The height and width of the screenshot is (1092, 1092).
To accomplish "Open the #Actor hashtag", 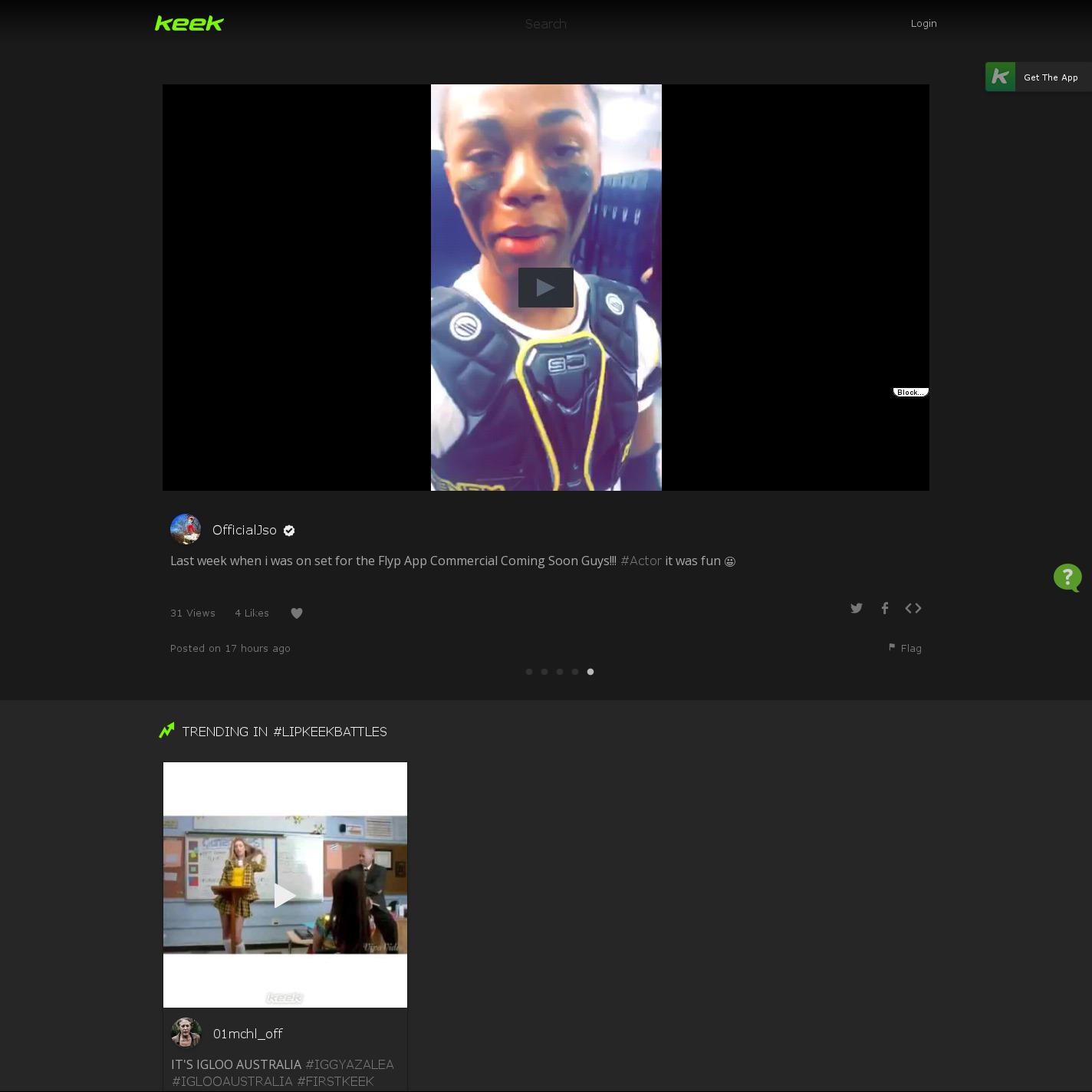I will tap(641, 561).
